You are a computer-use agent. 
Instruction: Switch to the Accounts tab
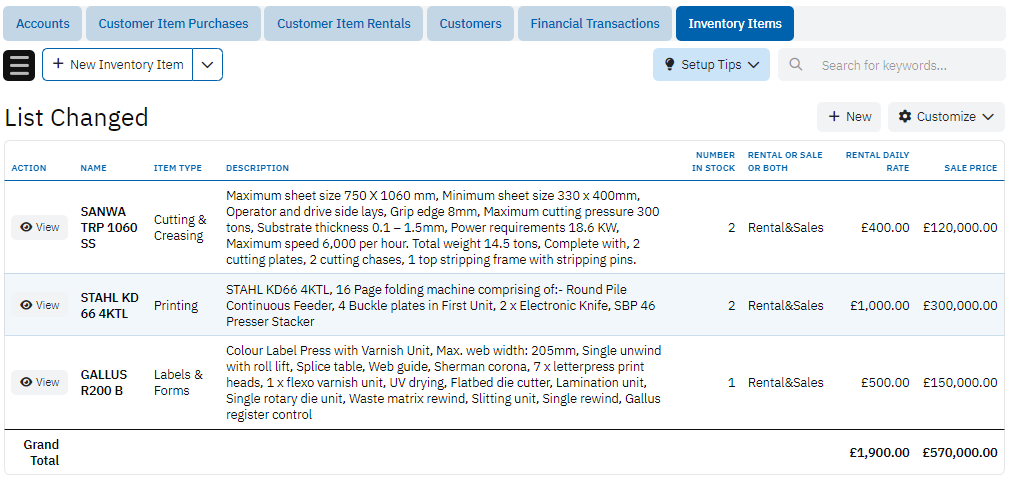[x=43, y=24]
